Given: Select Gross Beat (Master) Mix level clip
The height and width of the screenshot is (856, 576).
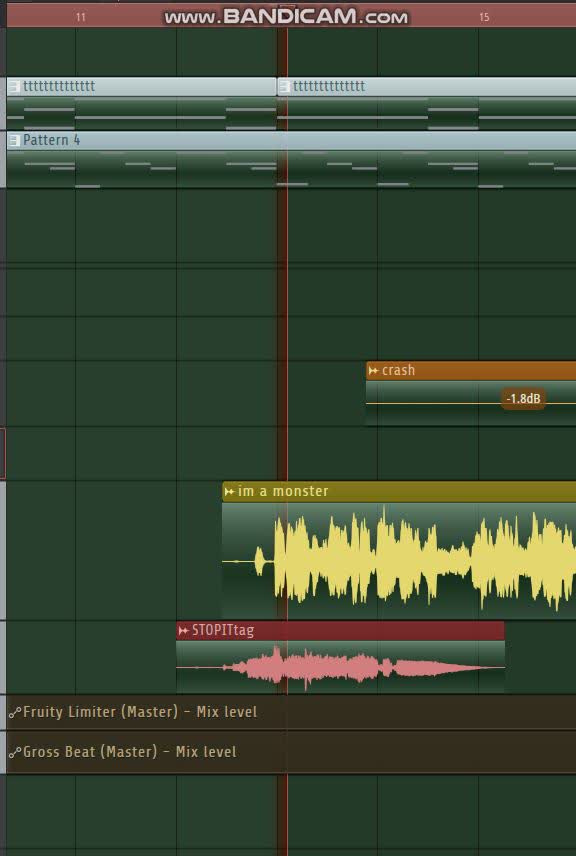Looking at the screenshot, I should [x=291, y=752].
